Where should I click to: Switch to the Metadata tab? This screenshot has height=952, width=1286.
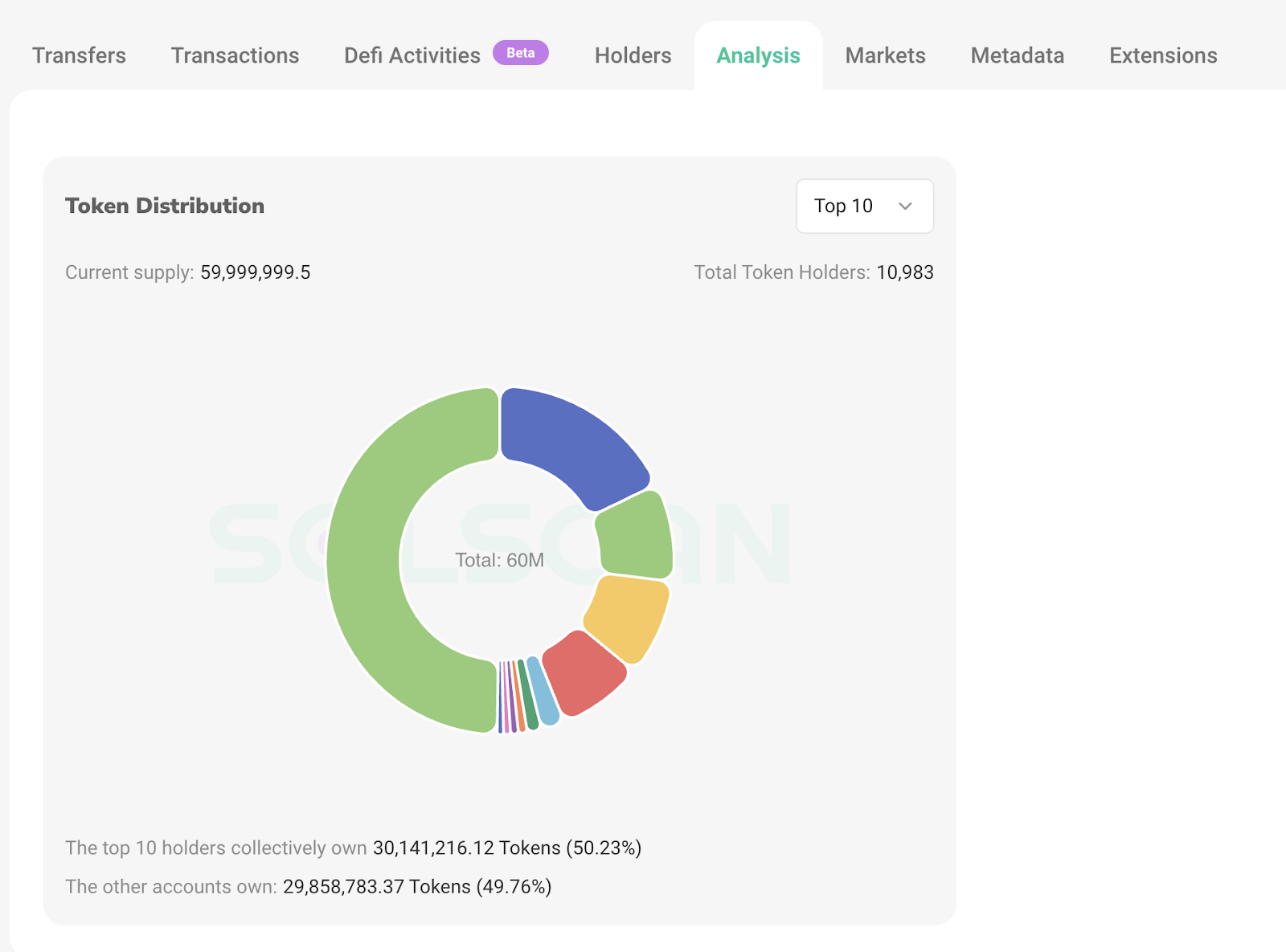1017,55
